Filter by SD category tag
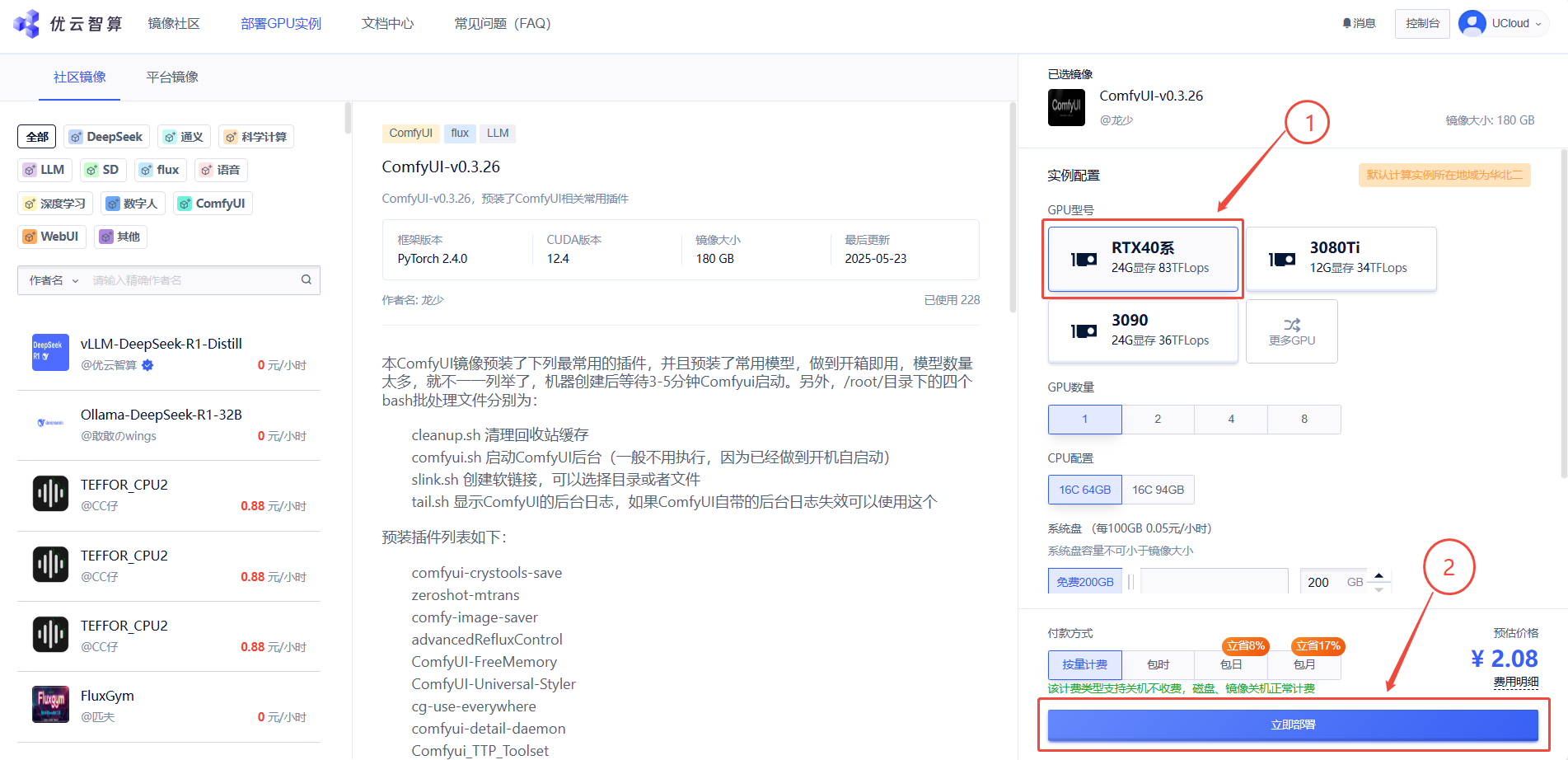The width and height of the screenshot is (1568, 760). (103, 170)
